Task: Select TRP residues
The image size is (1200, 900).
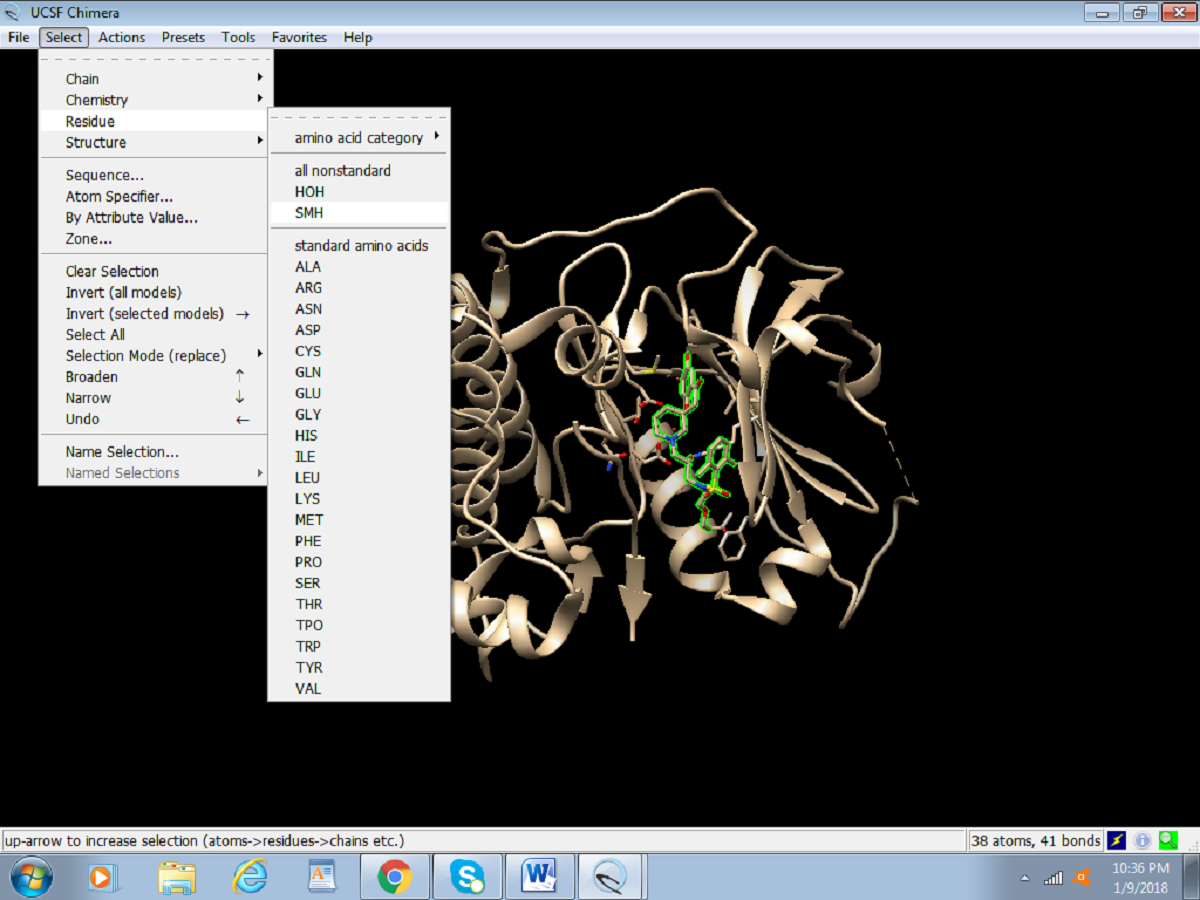Action: click(x=359, y=646)
